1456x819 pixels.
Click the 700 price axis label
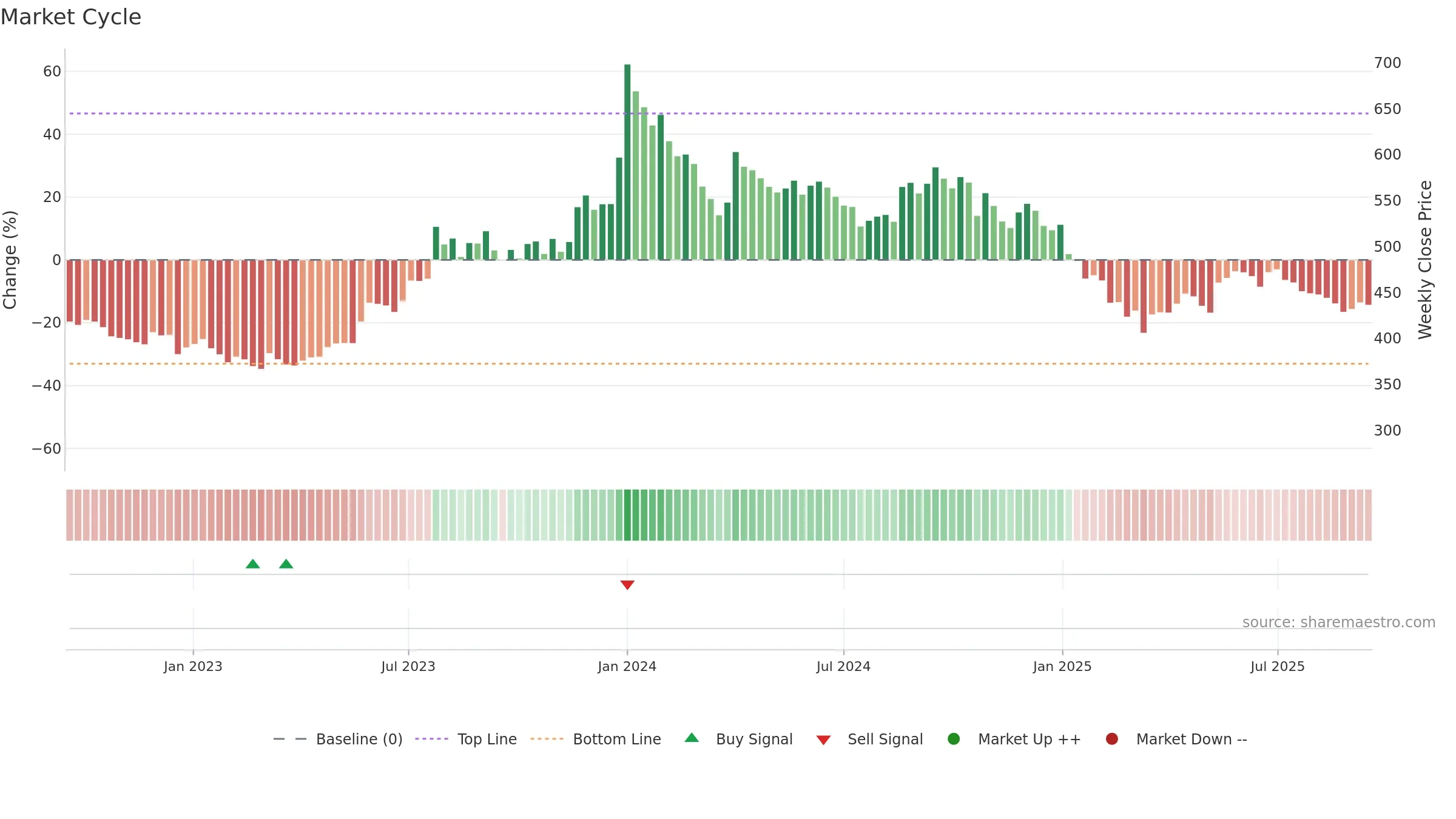[1387, 63]
